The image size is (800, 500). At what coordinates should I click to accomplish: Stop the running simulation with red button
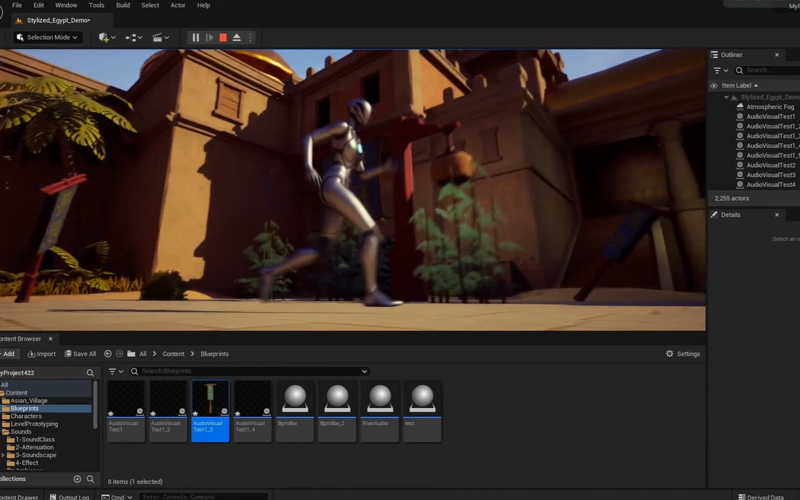pos(223,38)
